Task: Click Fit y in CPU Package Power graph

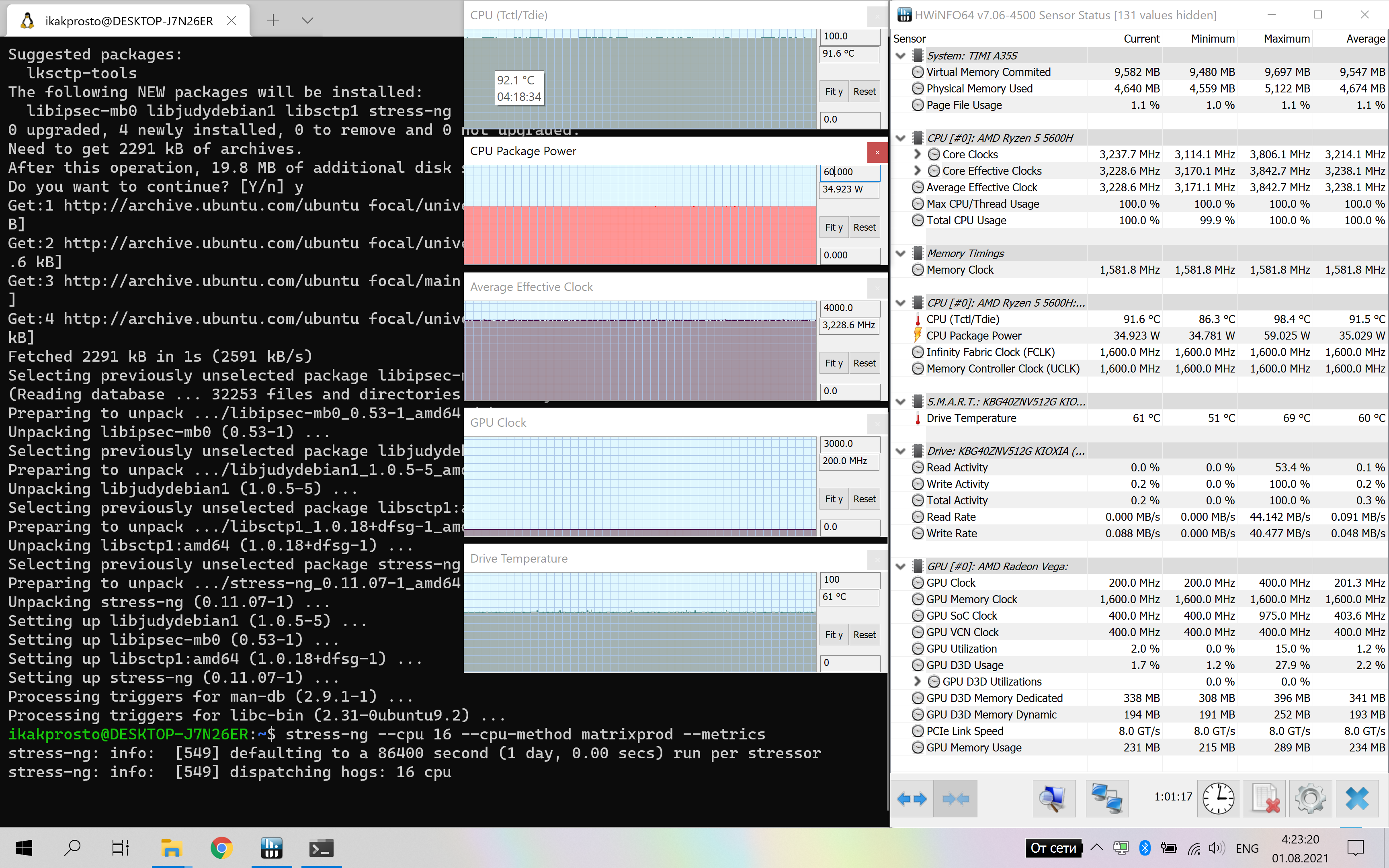Action: (x=834, y=227)
